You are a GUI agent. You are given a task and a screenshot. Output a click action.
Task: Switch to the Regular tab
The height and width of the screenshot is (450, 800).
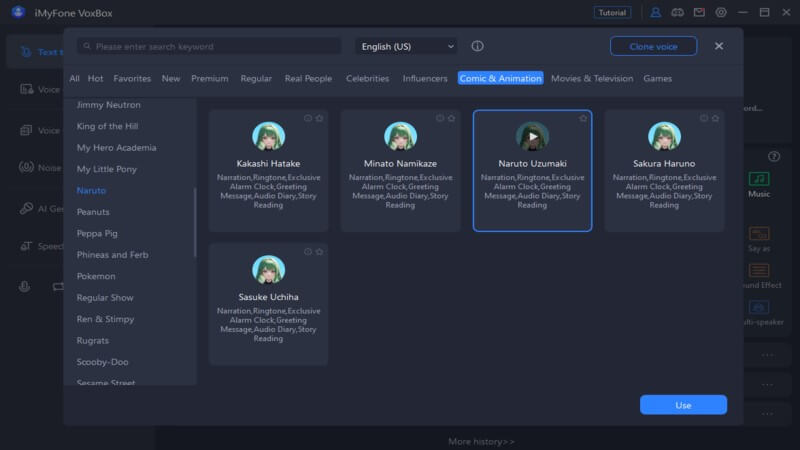click(256, 79)
